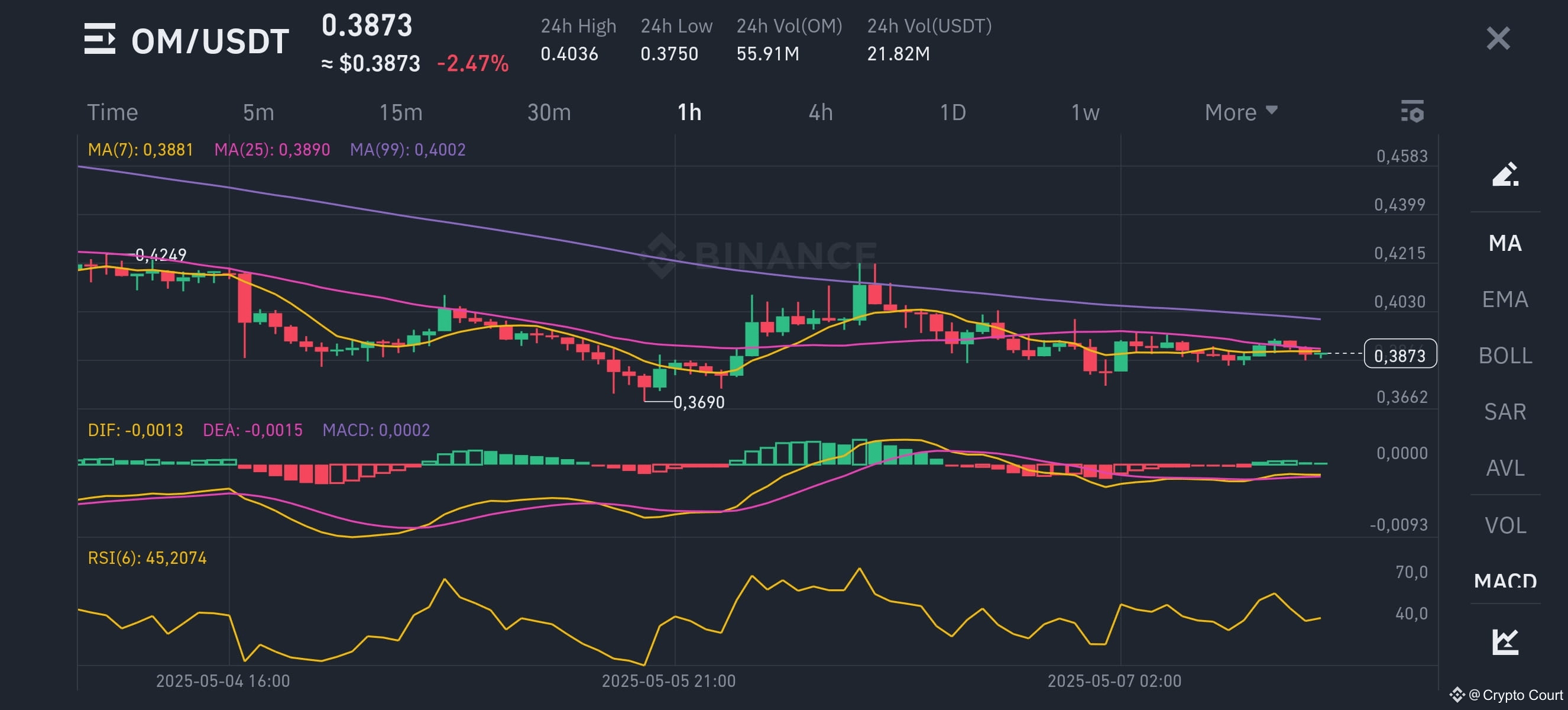
Task: Click the MA(7): 0,3881 legend label
Action: tap(140, 149)
